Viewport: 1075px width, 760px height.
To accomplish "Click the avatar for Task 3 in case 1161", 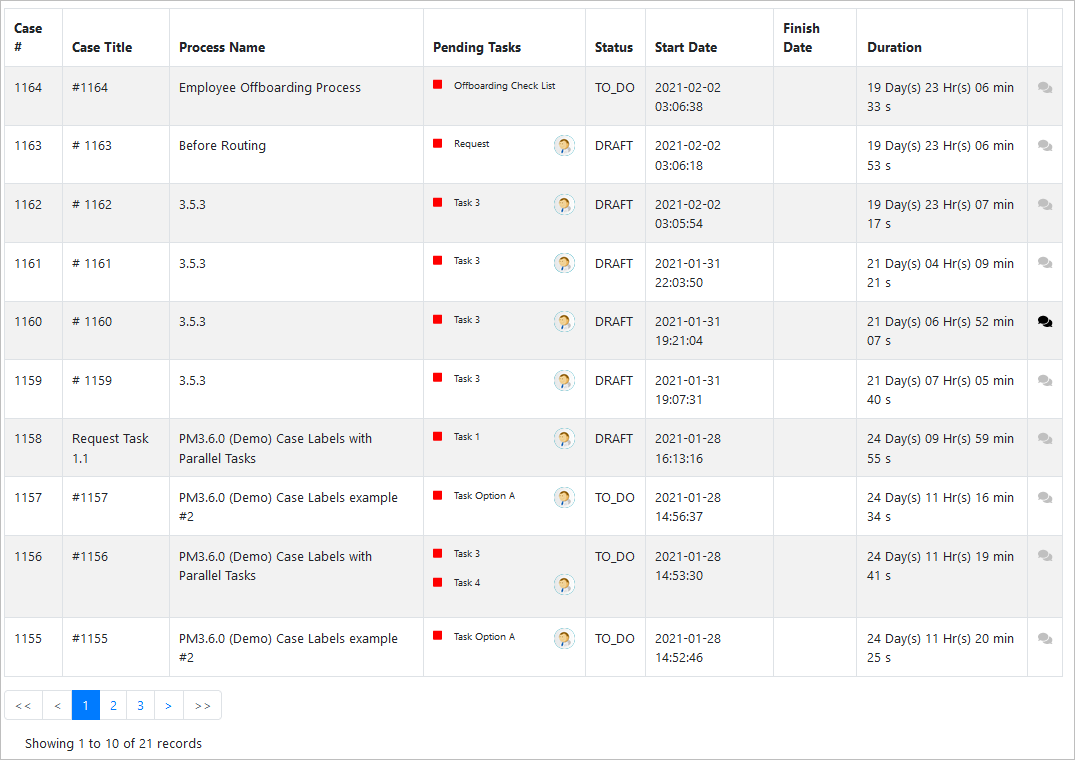I will point(564,263).
